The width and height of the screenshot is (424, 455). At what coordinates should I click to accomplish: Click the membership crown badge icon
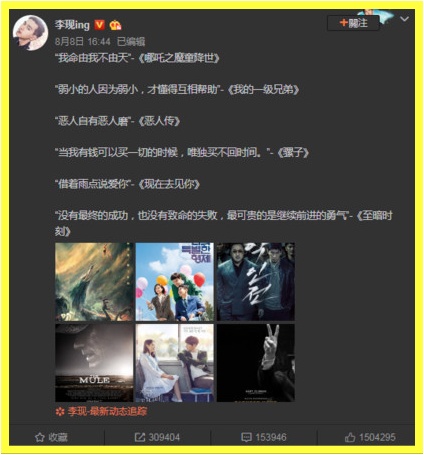(115, 25)
